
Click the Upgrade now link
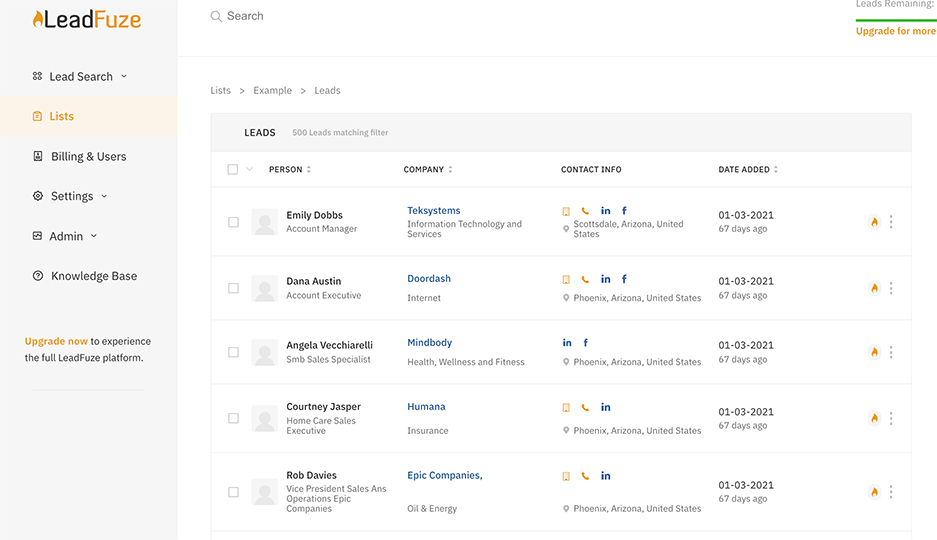tap(56, 341)
